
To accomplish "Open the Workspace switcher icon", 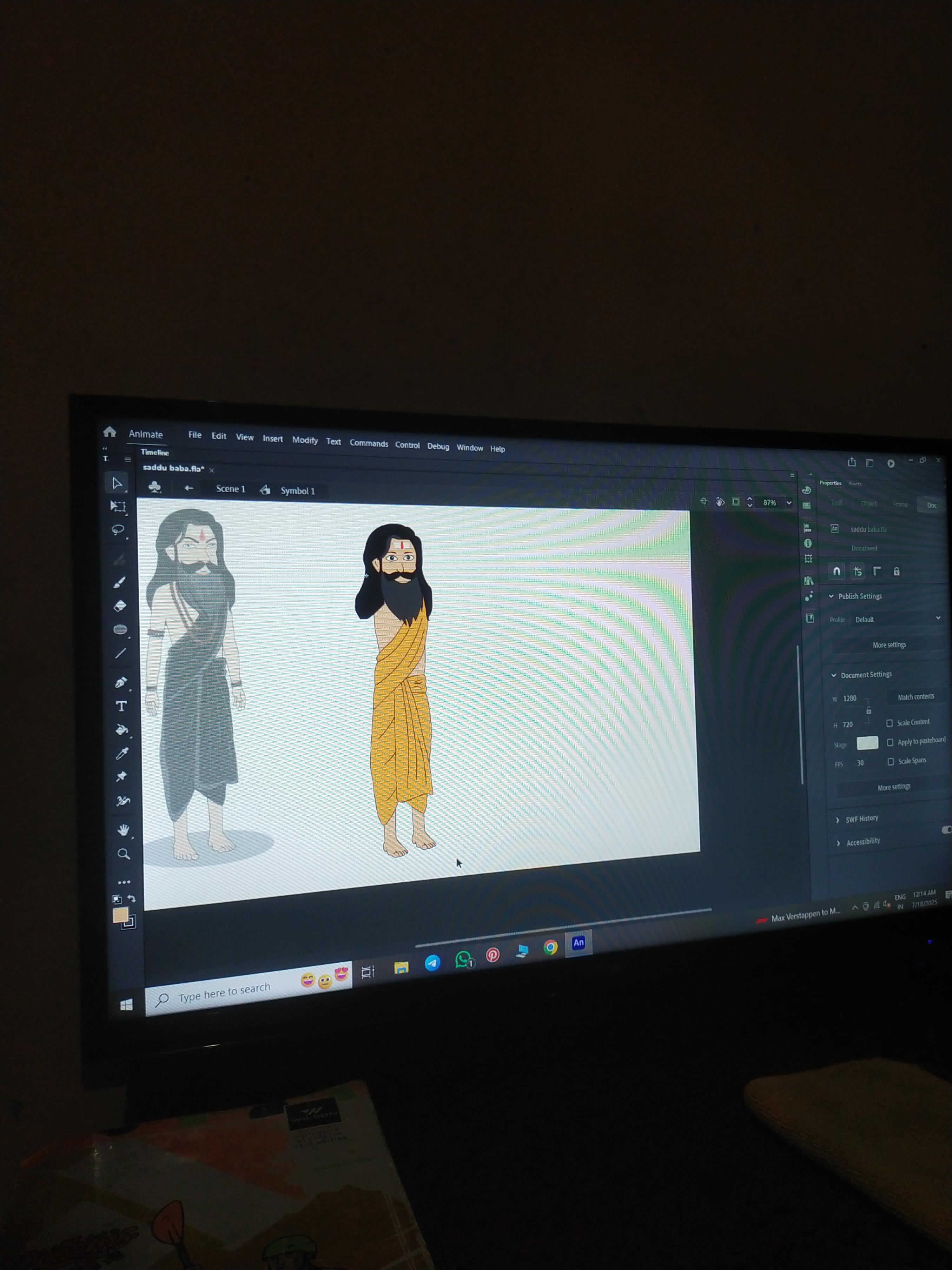I will 870,463.
